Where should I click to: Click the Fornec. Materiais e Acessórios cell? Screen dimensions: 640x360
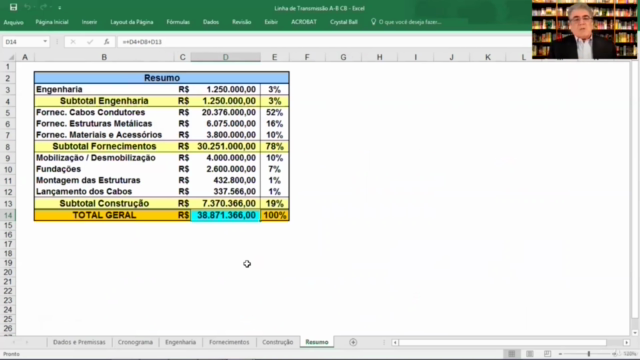click(x=104, y=135)
